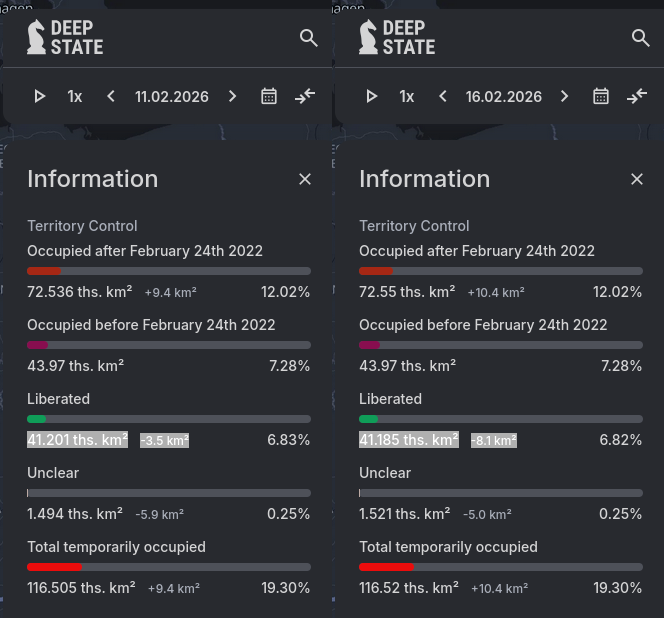
Task: Click the value 72.55 ths. km²
Action: [x=407, y=292]
